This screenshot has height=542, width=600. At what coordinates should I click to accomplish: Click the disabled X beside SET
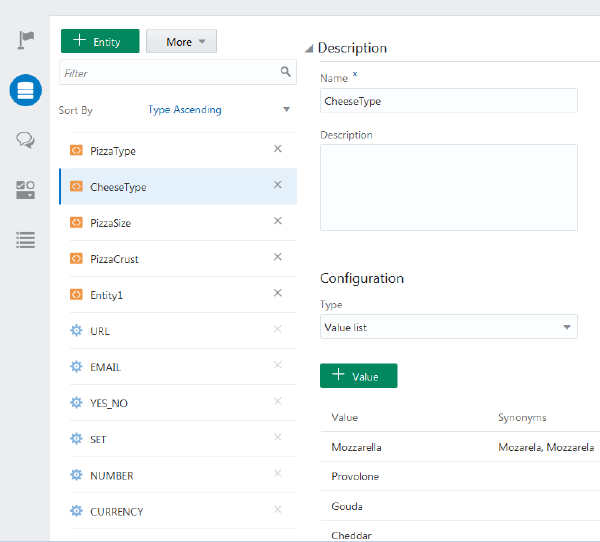pyautogui.click(x=278, y=437)
